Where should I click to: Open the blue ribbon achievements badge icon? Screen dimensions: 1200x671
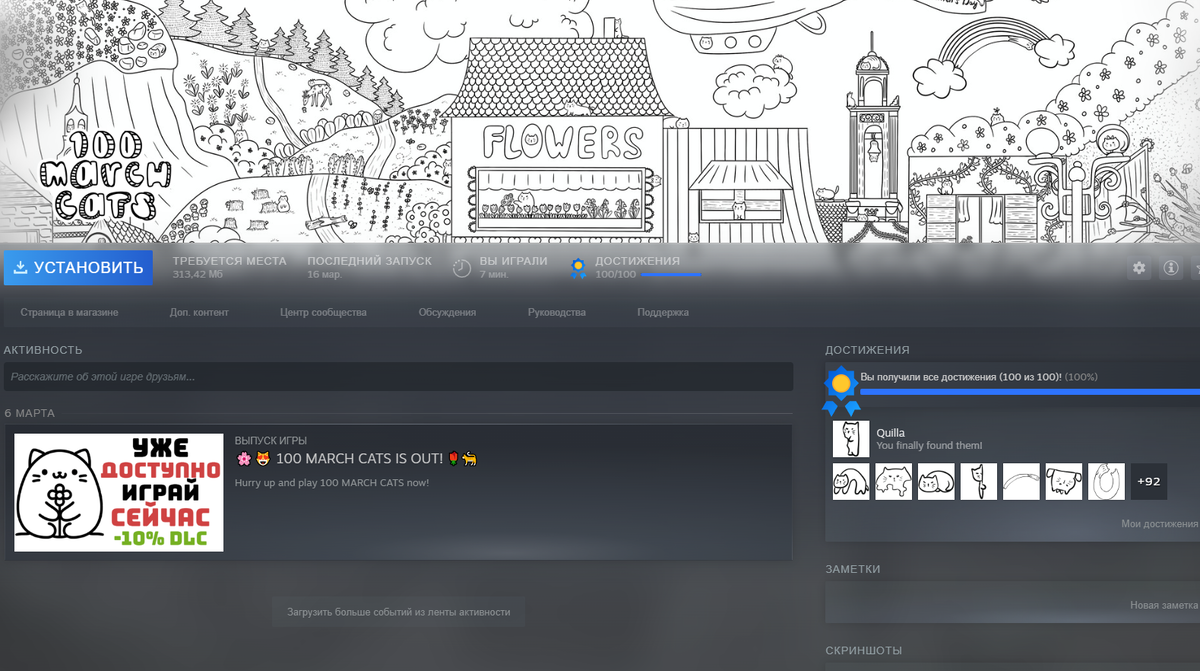tap(841, 390)
